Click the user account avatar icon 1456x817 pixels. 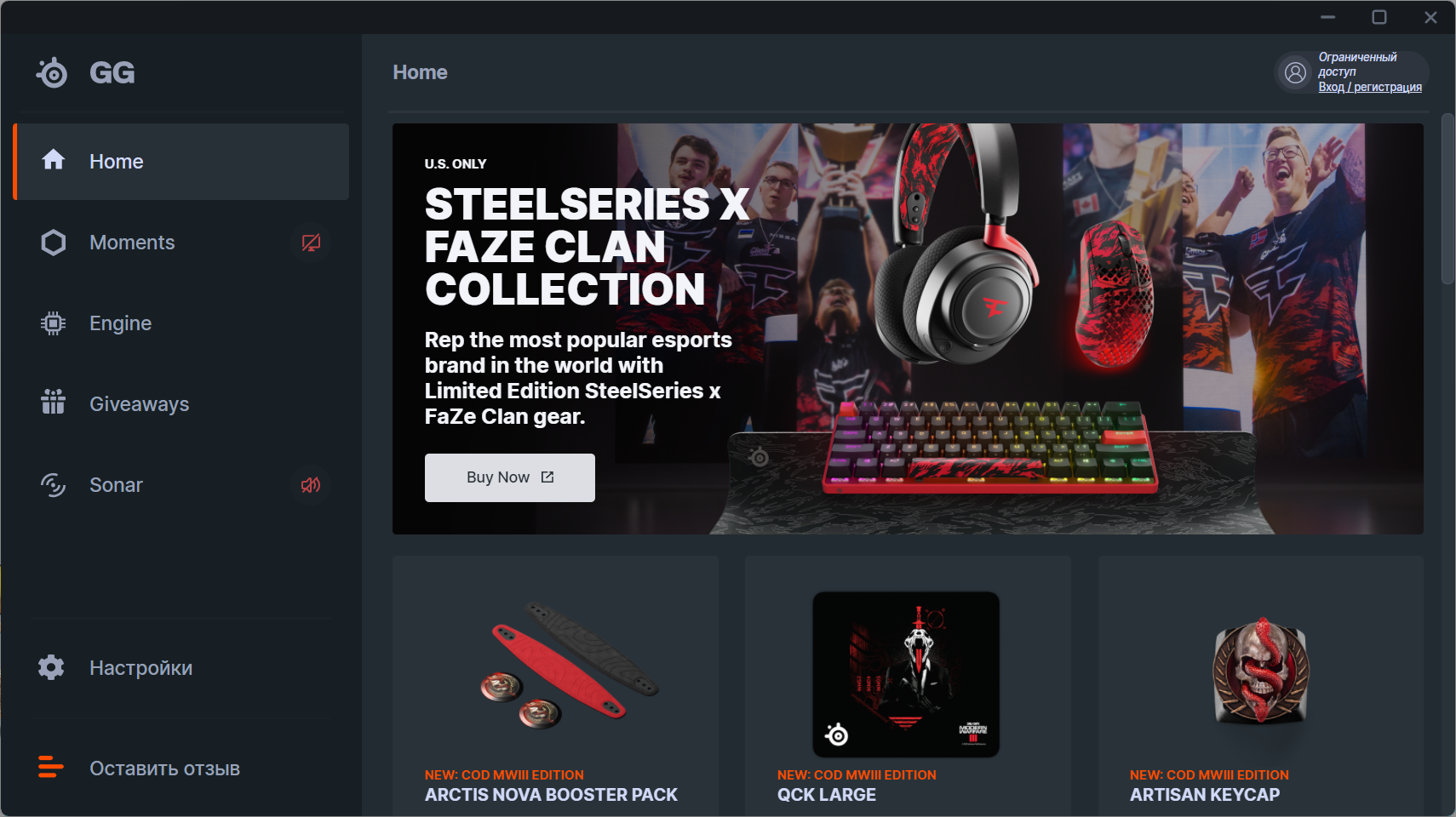(x=1295, y=73)
